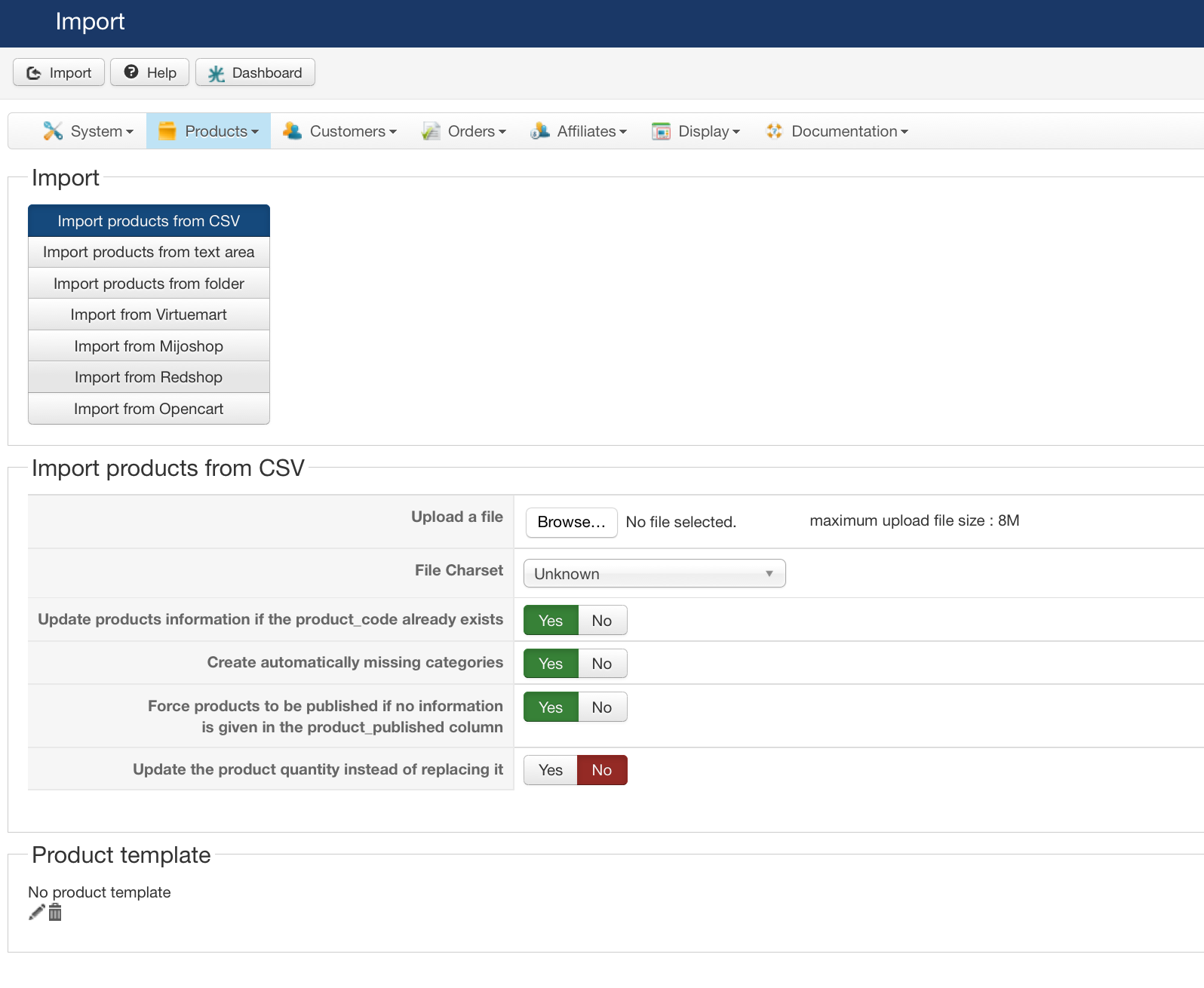1204x988 pixels.
Task: Click the Import page title in header
Action: (90, 21)
